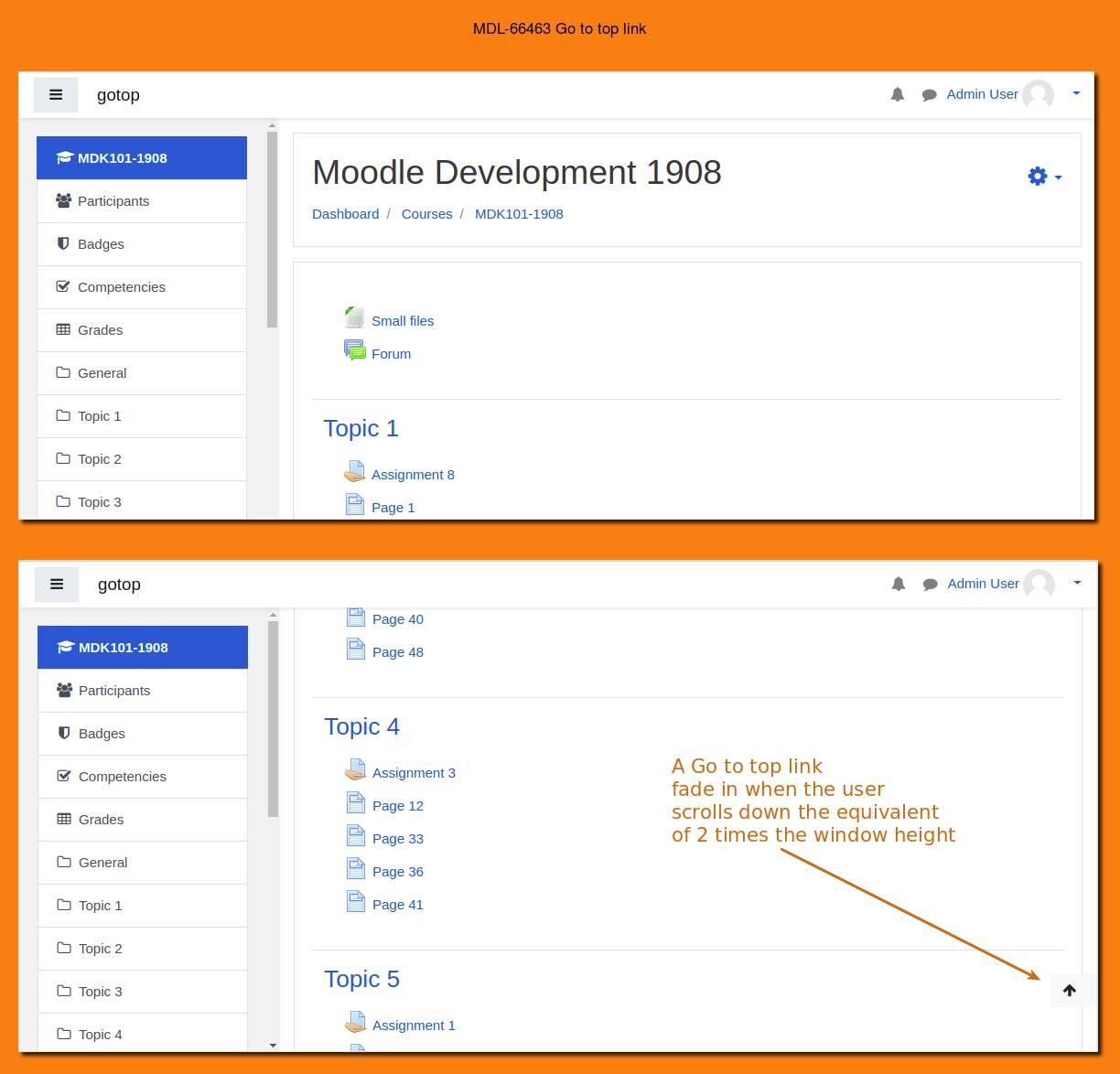Click Admin User name in the bottom screenshot
Viewport: 1120px width, 1074px height.
pyautogui.click(x=983, y=584)
